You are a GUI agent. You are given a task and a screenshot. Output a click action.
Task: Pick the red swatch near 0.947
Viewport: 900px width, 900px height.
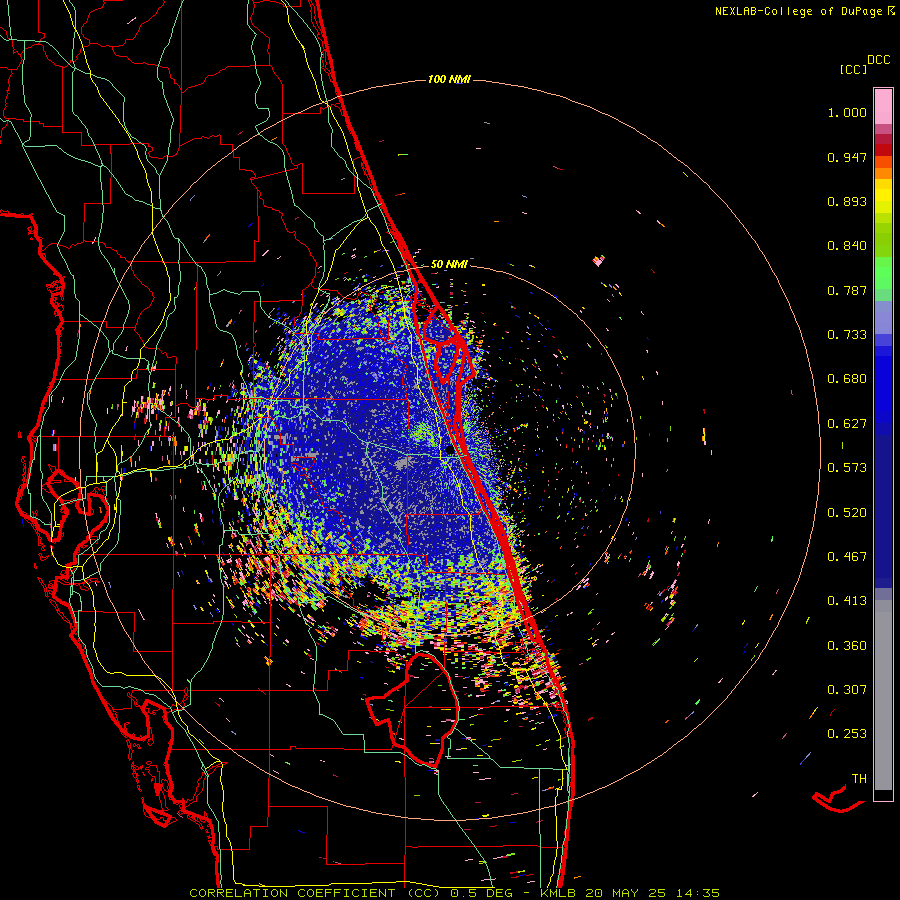(x=883, y=150)
